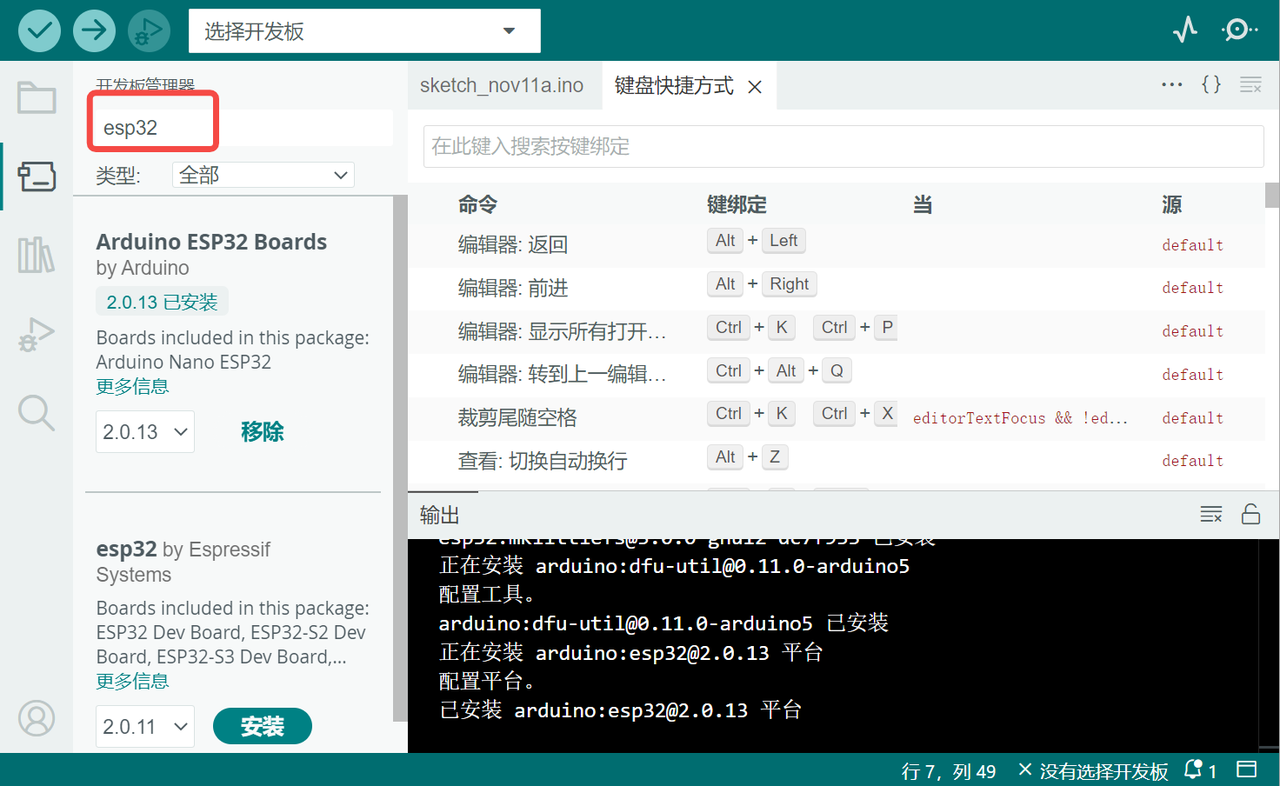Open the Serial Plotter

(1185, 31)
